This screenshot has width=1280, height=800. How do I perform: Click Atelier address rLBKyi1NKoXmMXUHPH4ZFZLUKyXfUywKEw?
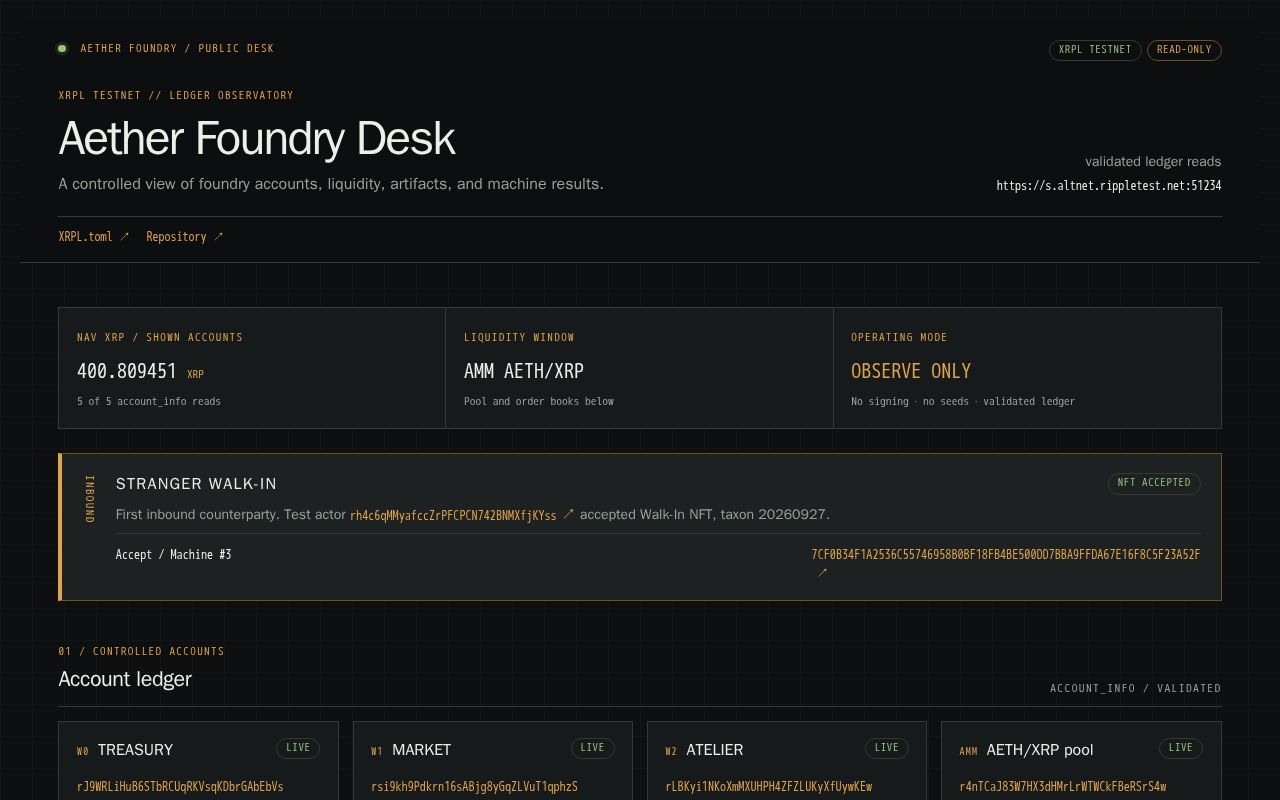pyautogui.click(x=768, y=787)
